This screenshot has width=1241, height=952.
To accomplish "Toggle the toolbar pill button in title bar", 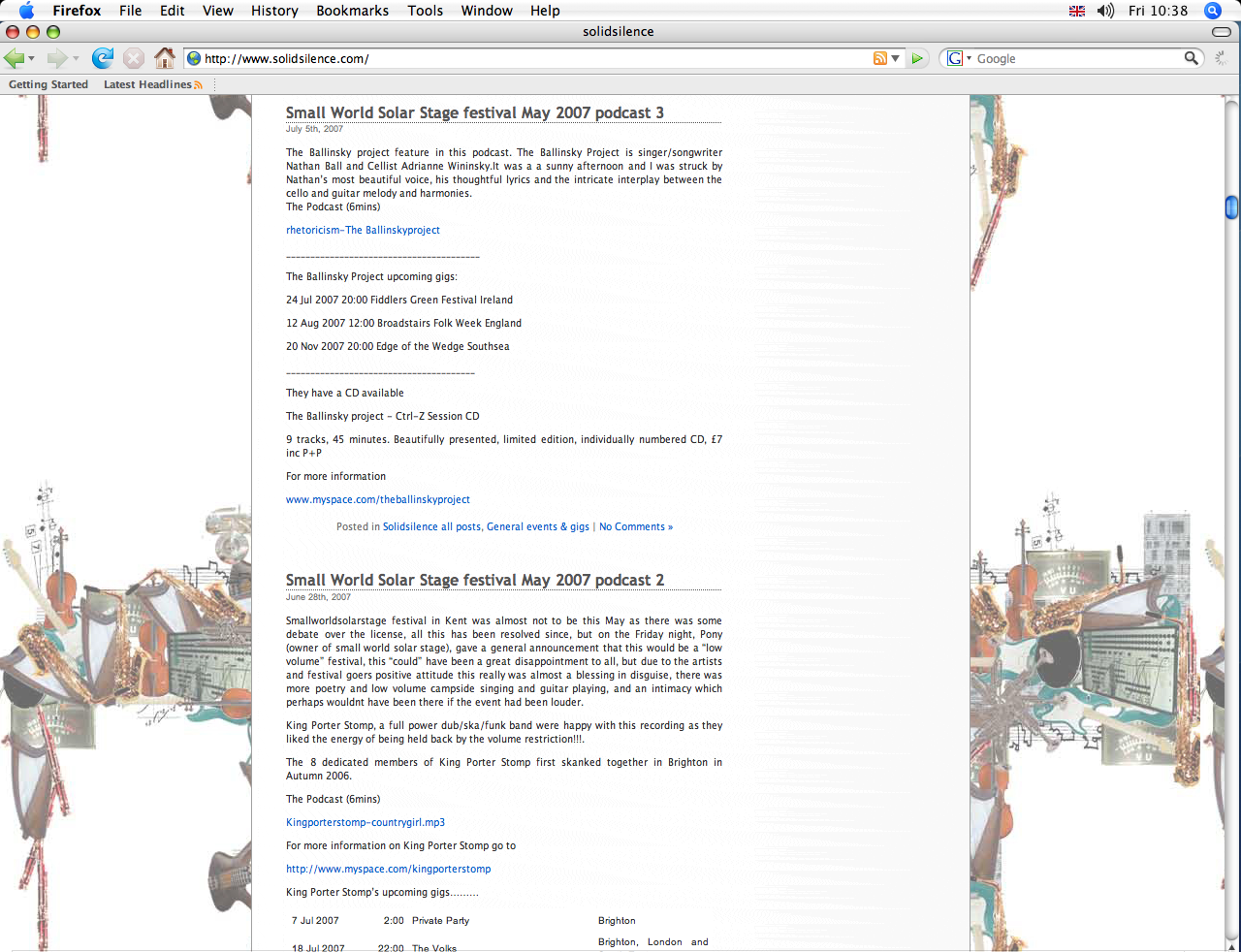I will [1221, 32].
